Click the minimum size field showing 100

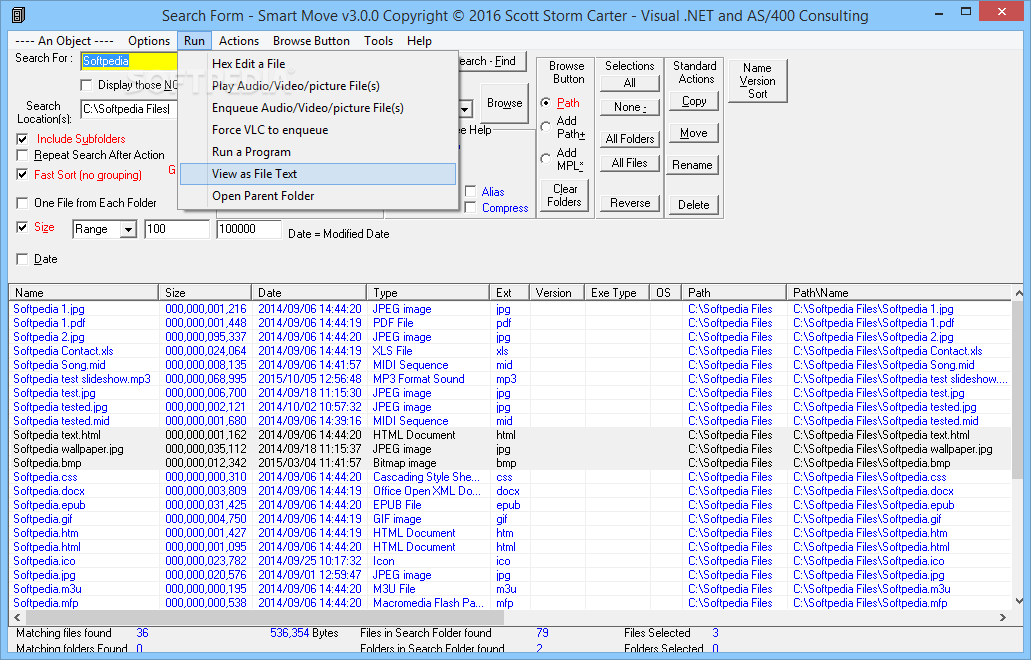tap(176, 229)
